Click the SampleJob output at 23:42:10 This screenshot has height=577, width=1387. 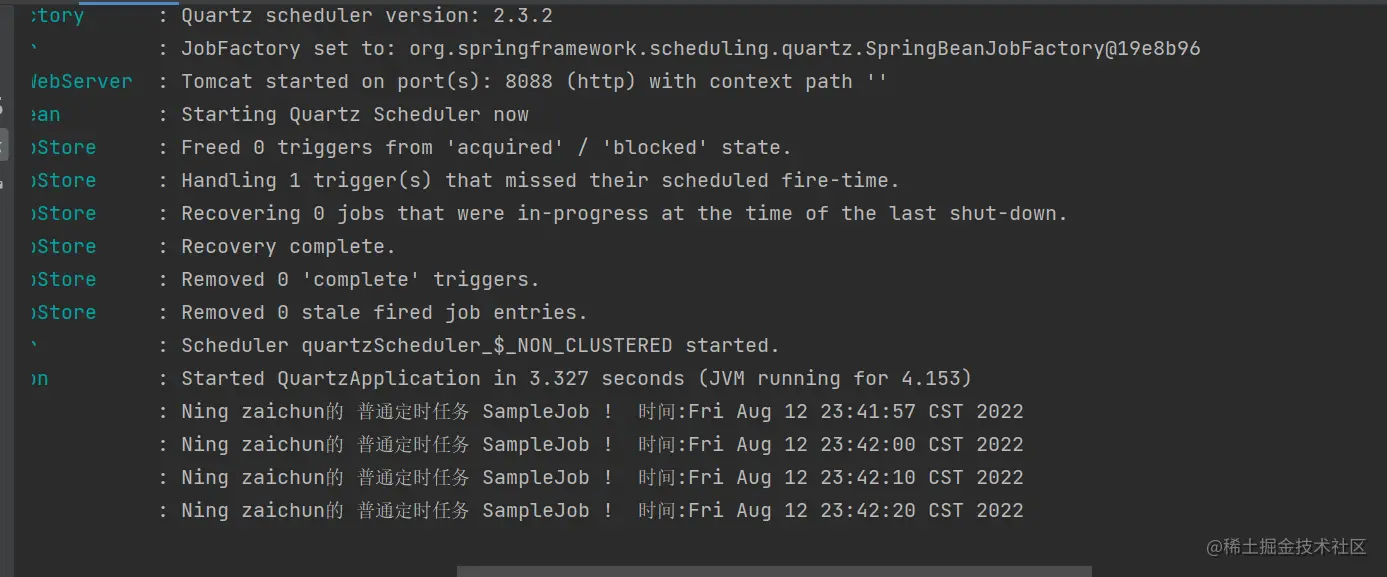click(x=602, y=478)
